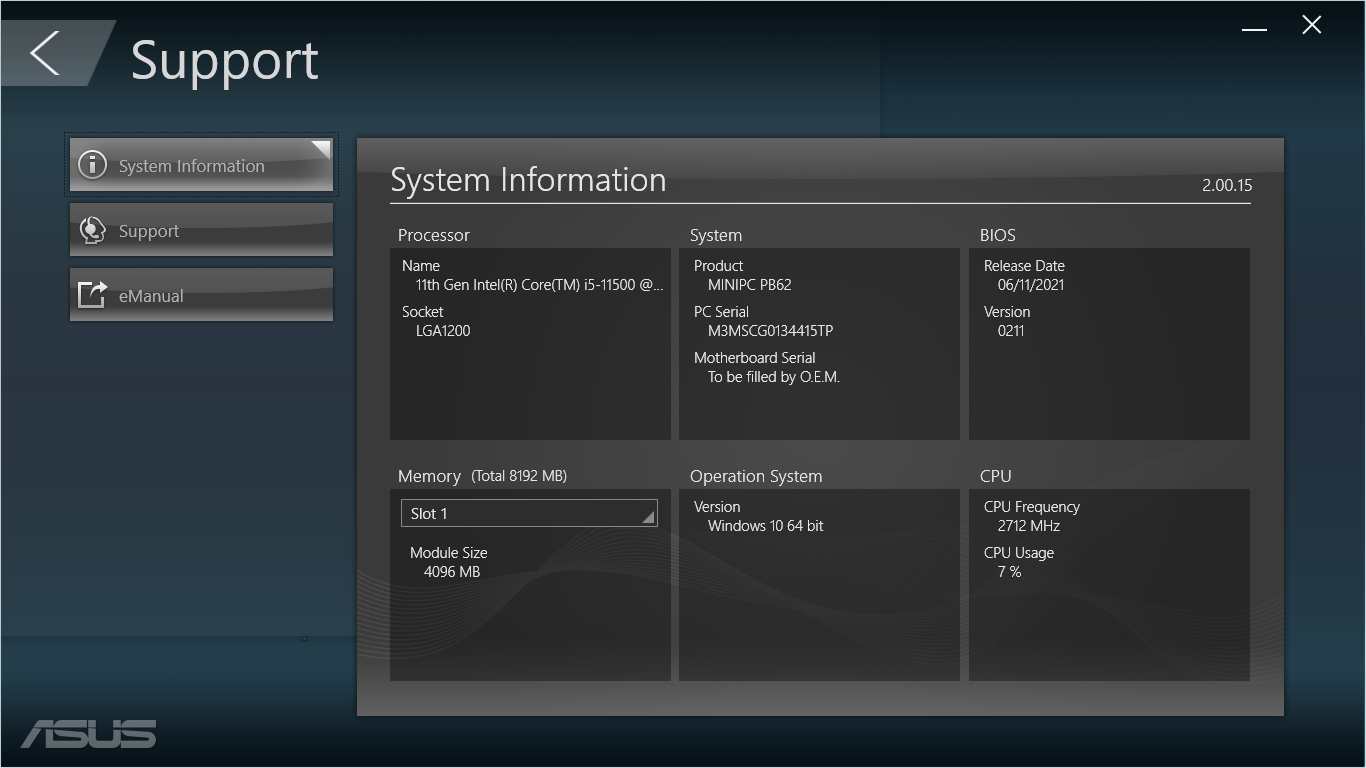
Task: Go back using the arrow icon
Action: [x=45, y=52]
